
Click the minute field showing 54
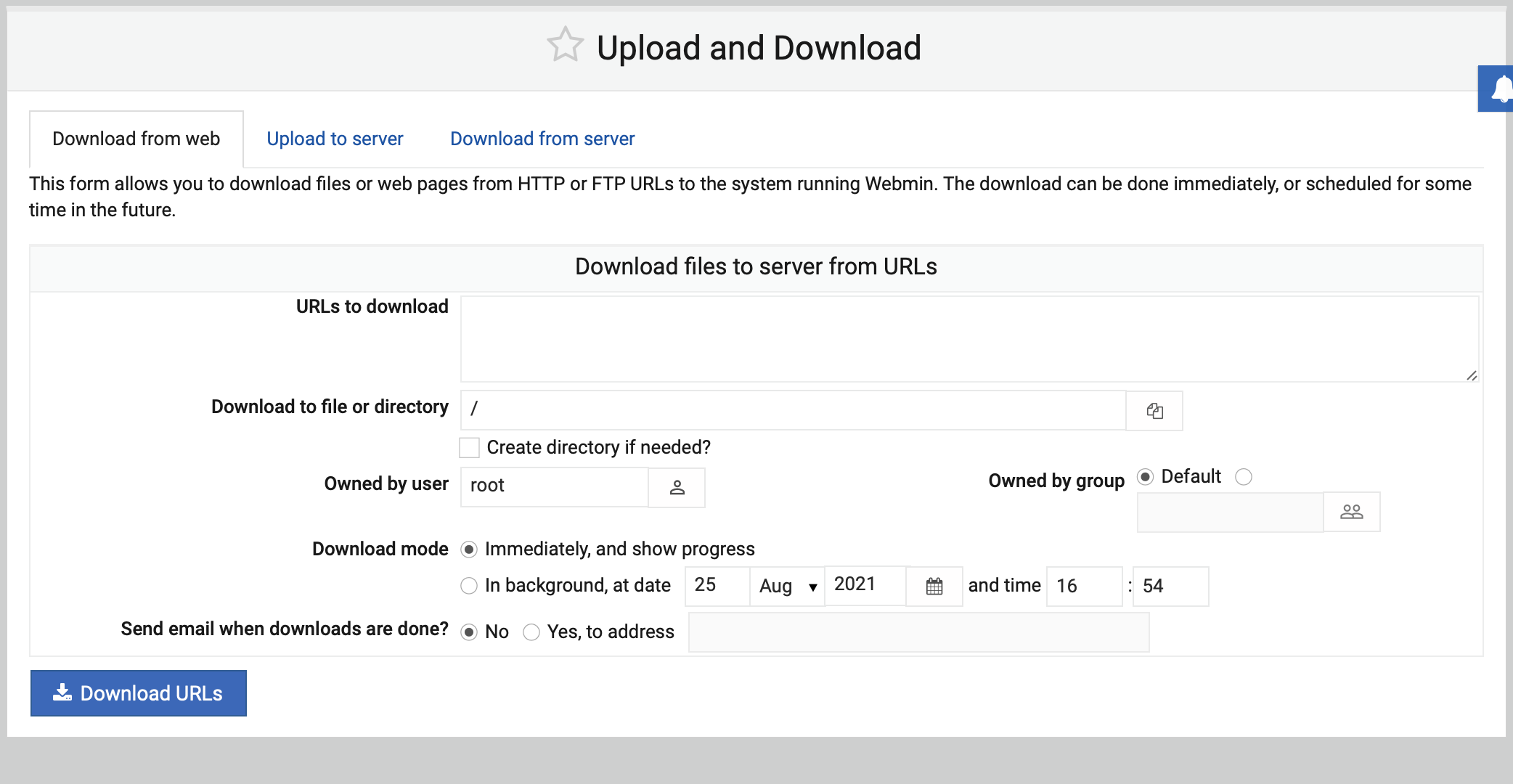click(x=1171, y=586)
